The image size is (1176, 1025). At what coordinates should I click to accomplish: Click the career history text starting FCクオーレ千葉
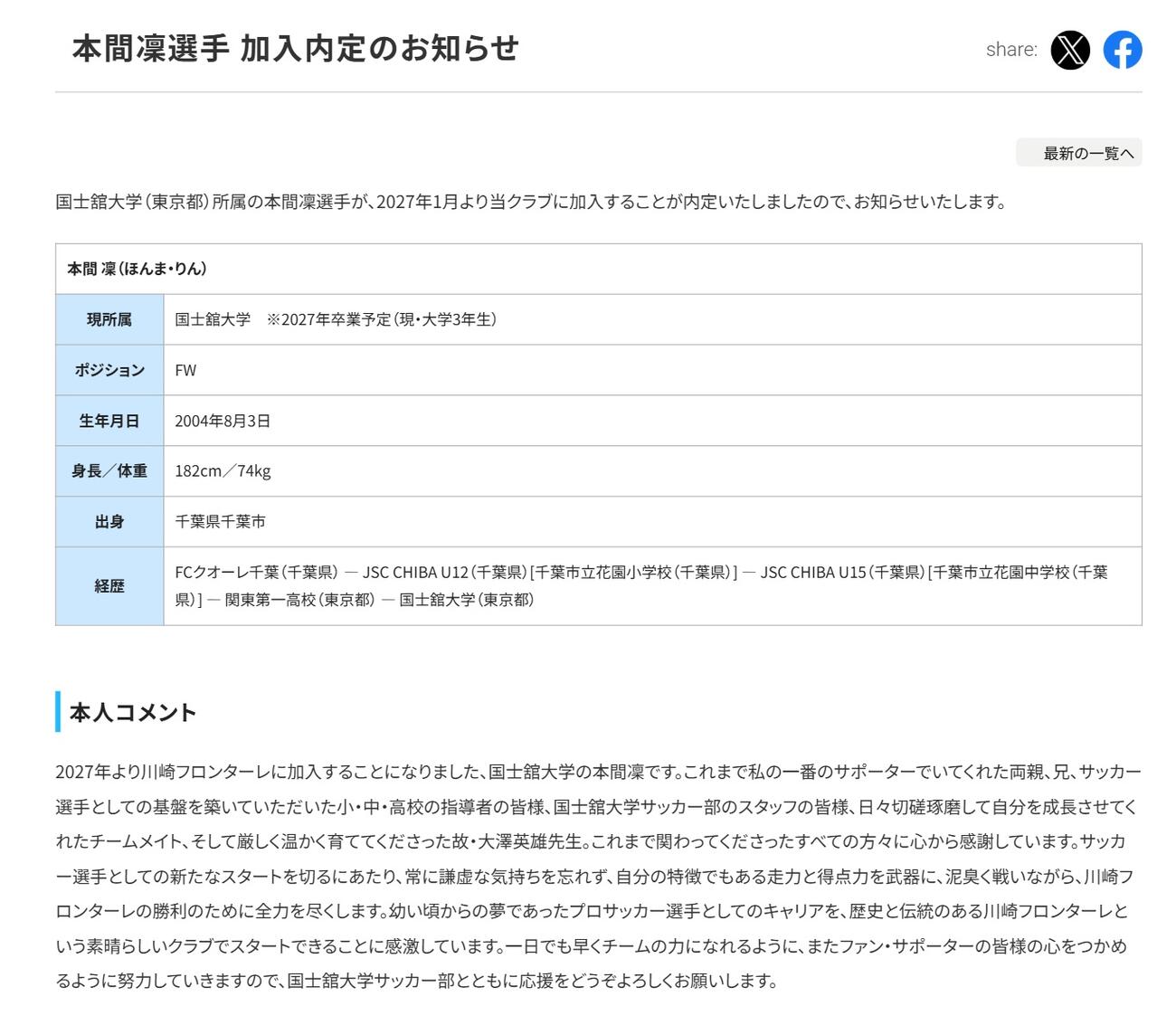click(x=641, y=586)
